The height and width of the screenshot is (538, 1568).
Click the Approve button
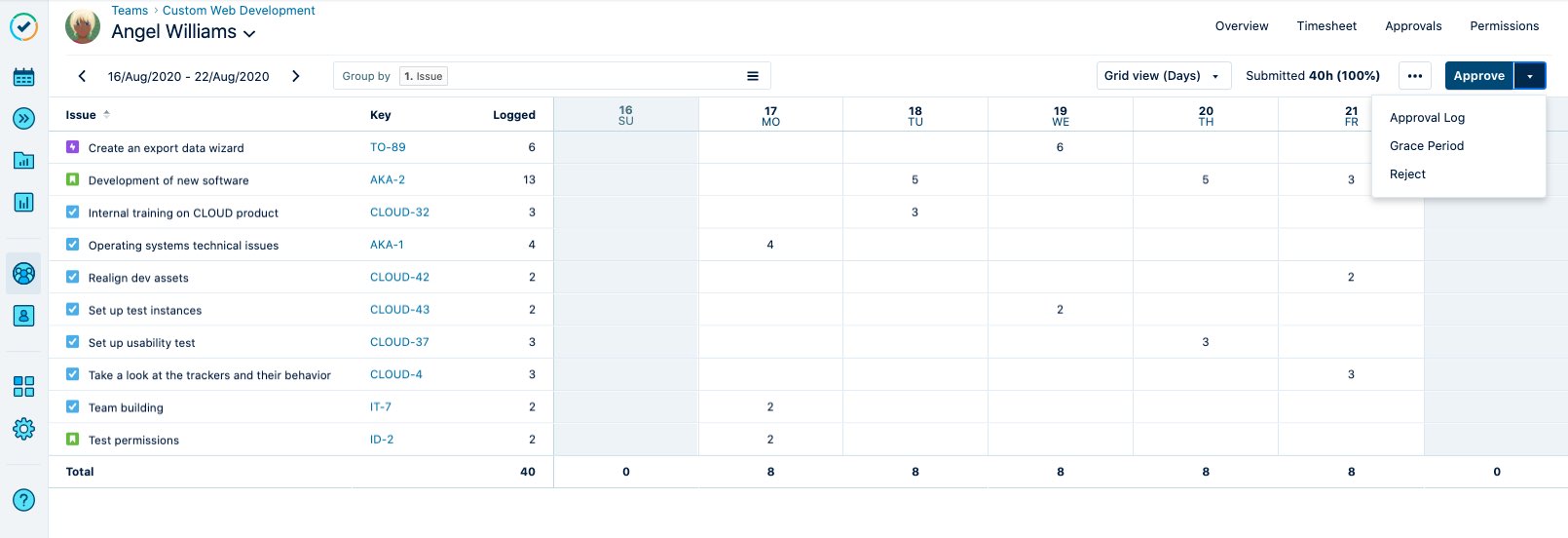(1478, 76)
